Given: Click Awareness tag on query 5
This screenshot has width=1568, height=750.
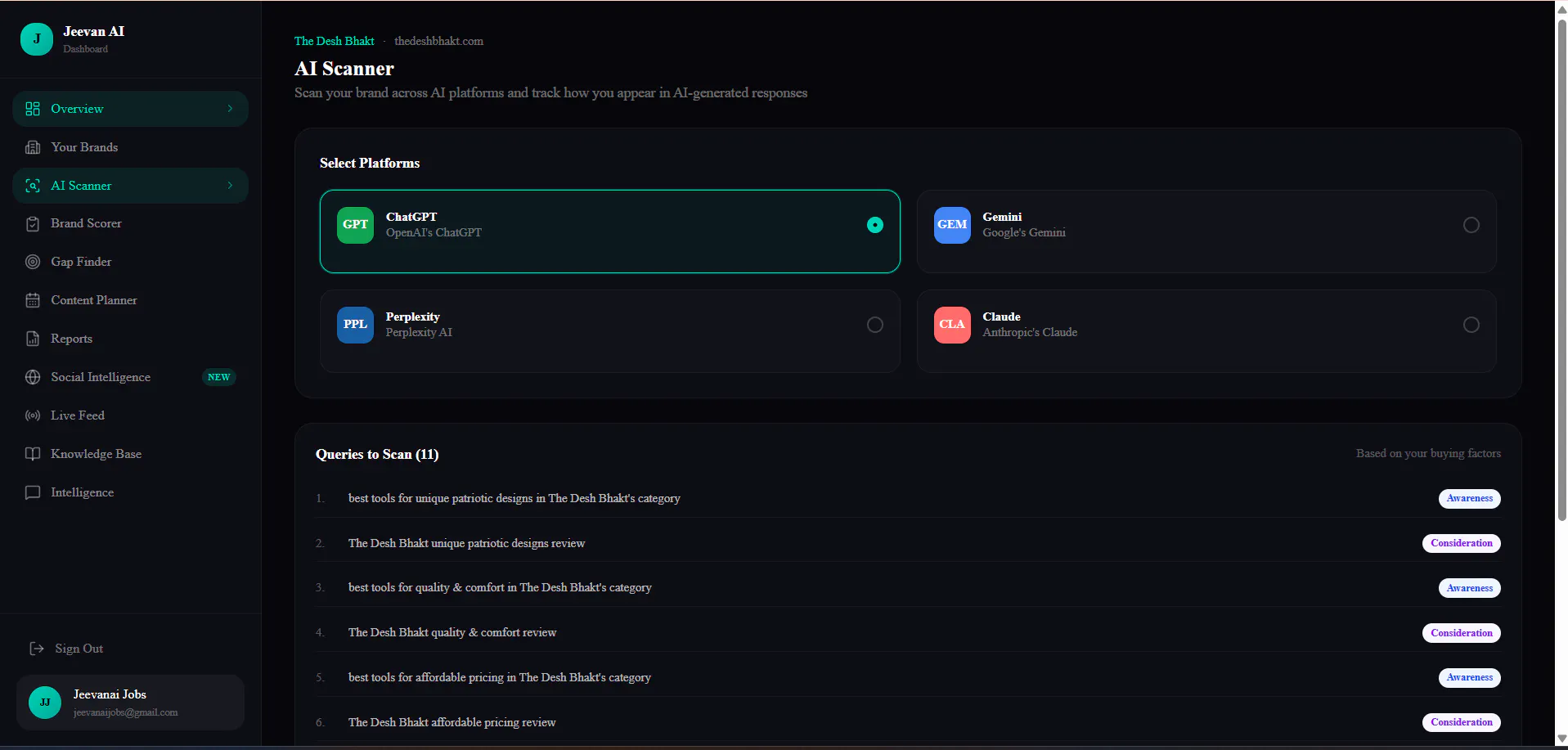Looking at the screenshot, I should (x=1470, y=677).
